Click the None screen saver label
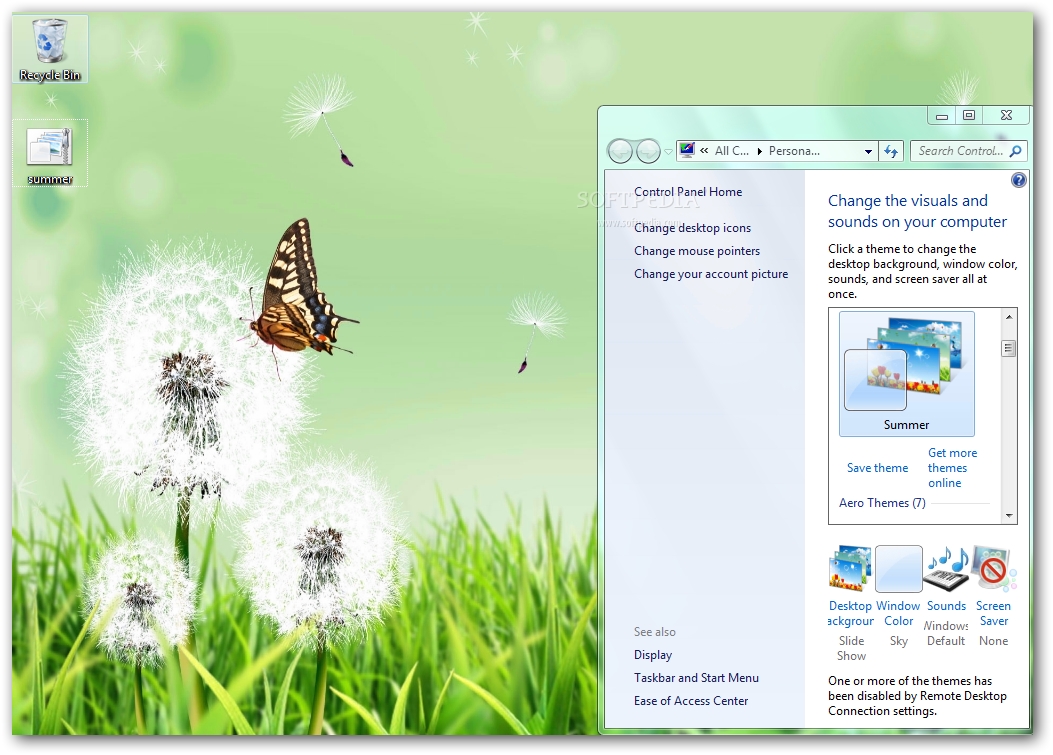 point(993,641)
